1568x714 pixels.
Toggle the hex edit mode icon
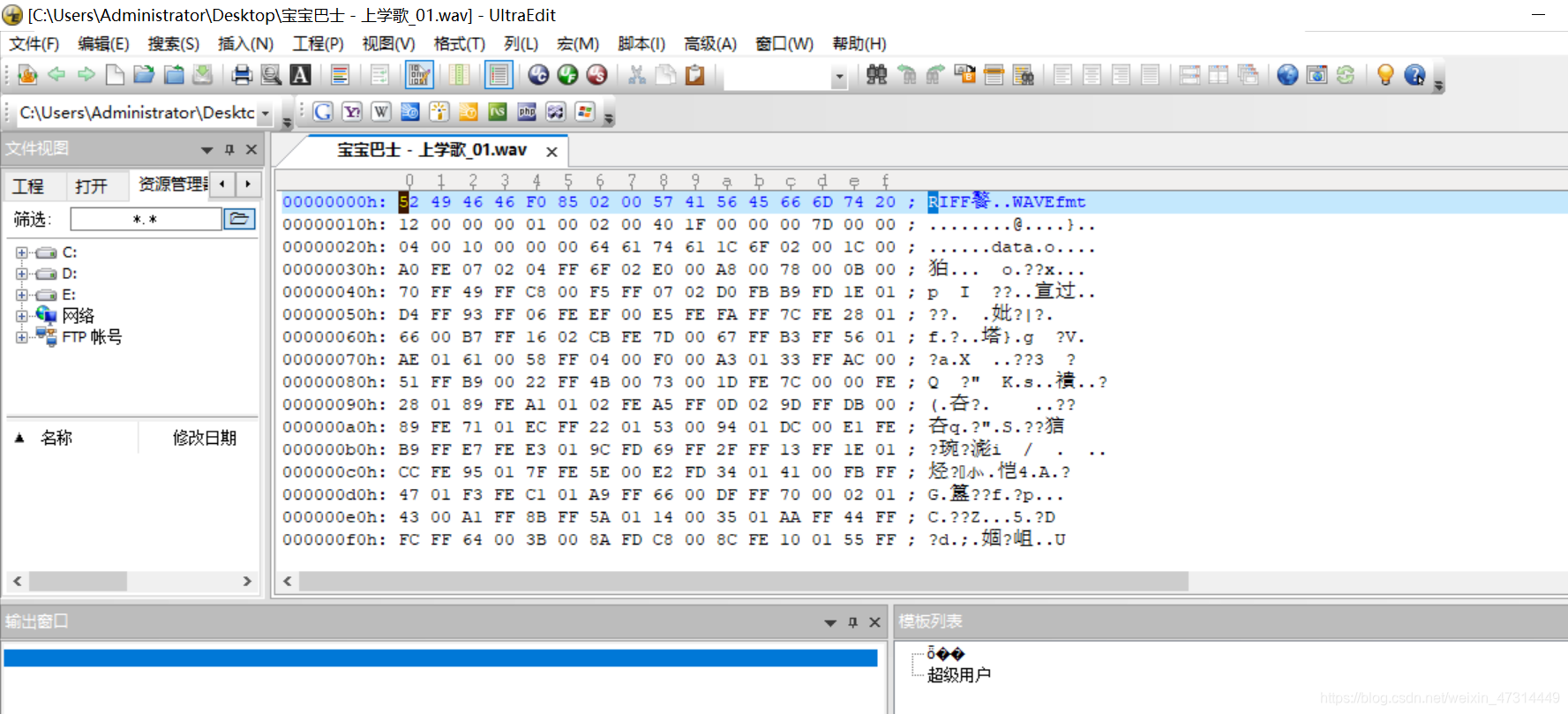(419, 75)
